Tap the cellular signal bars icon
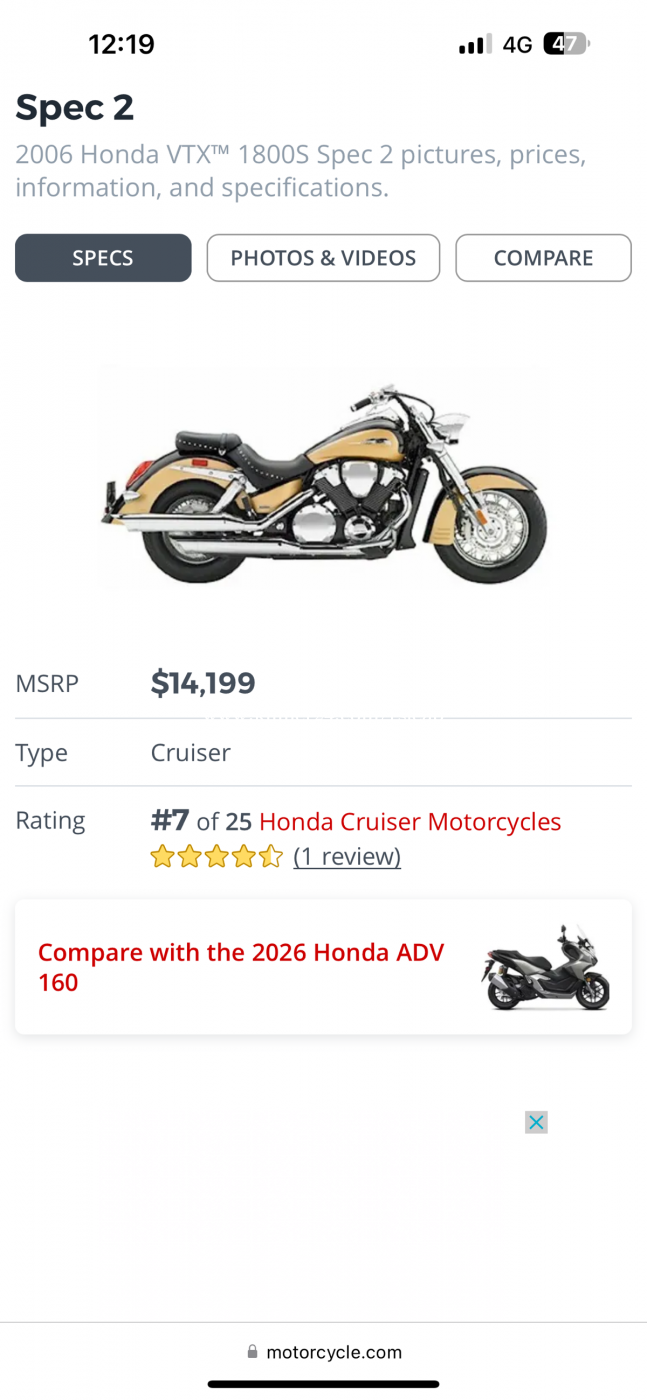Screen dimensions: 647x1400 [474, 44]
